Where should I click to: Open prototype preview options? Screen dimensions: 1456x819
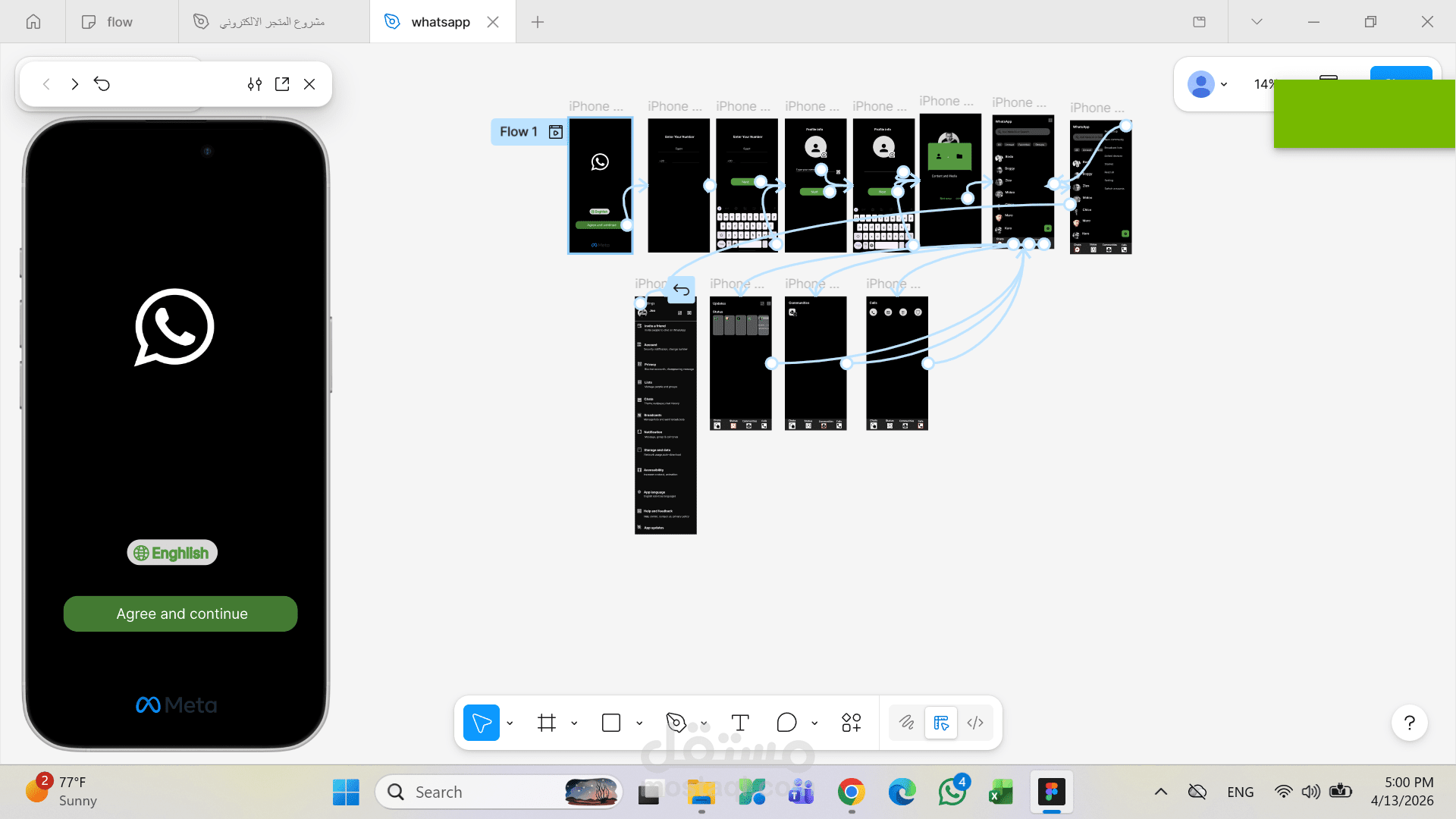click(255, 84)
